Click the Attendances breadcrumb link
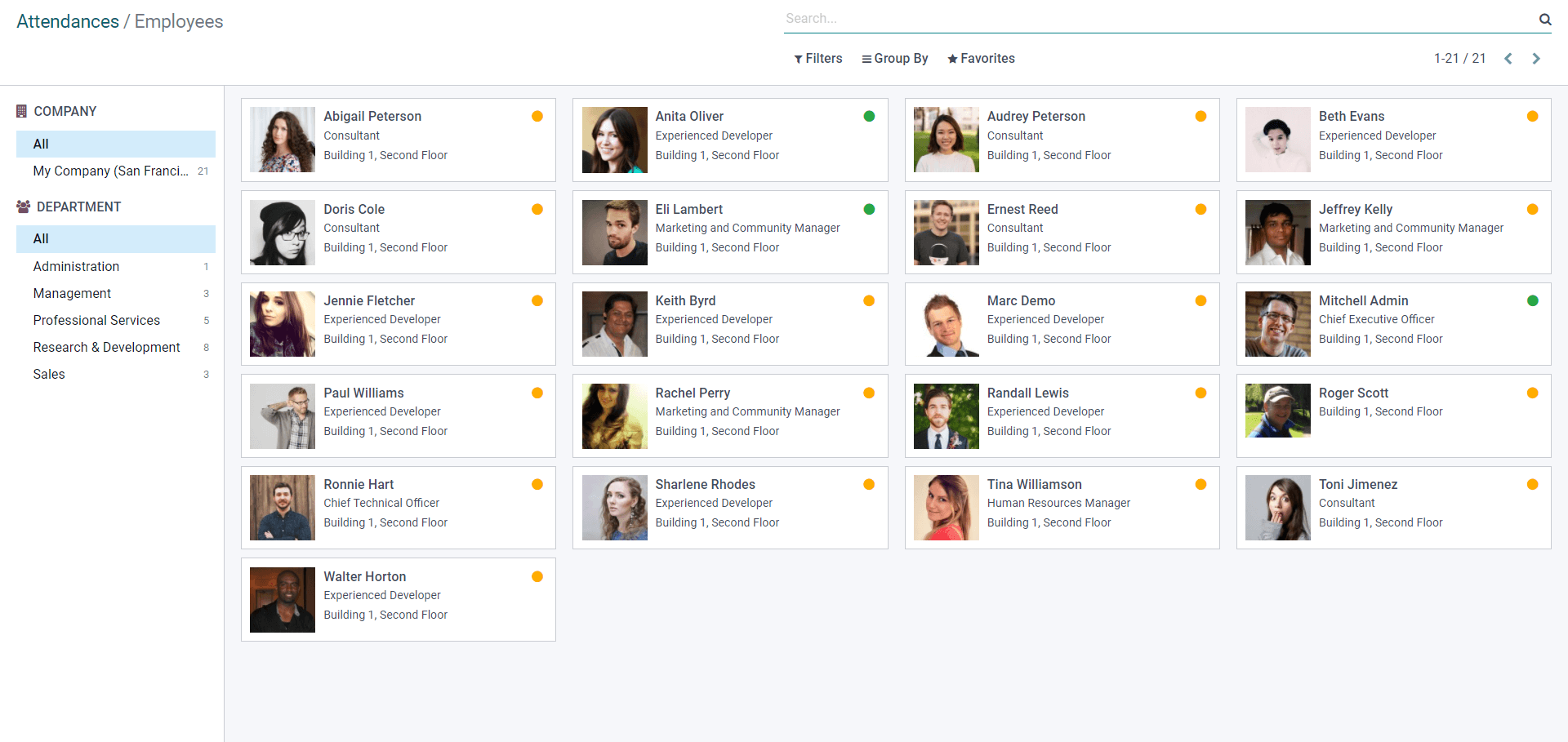The image size is (1568, 742). pos(68,21)
